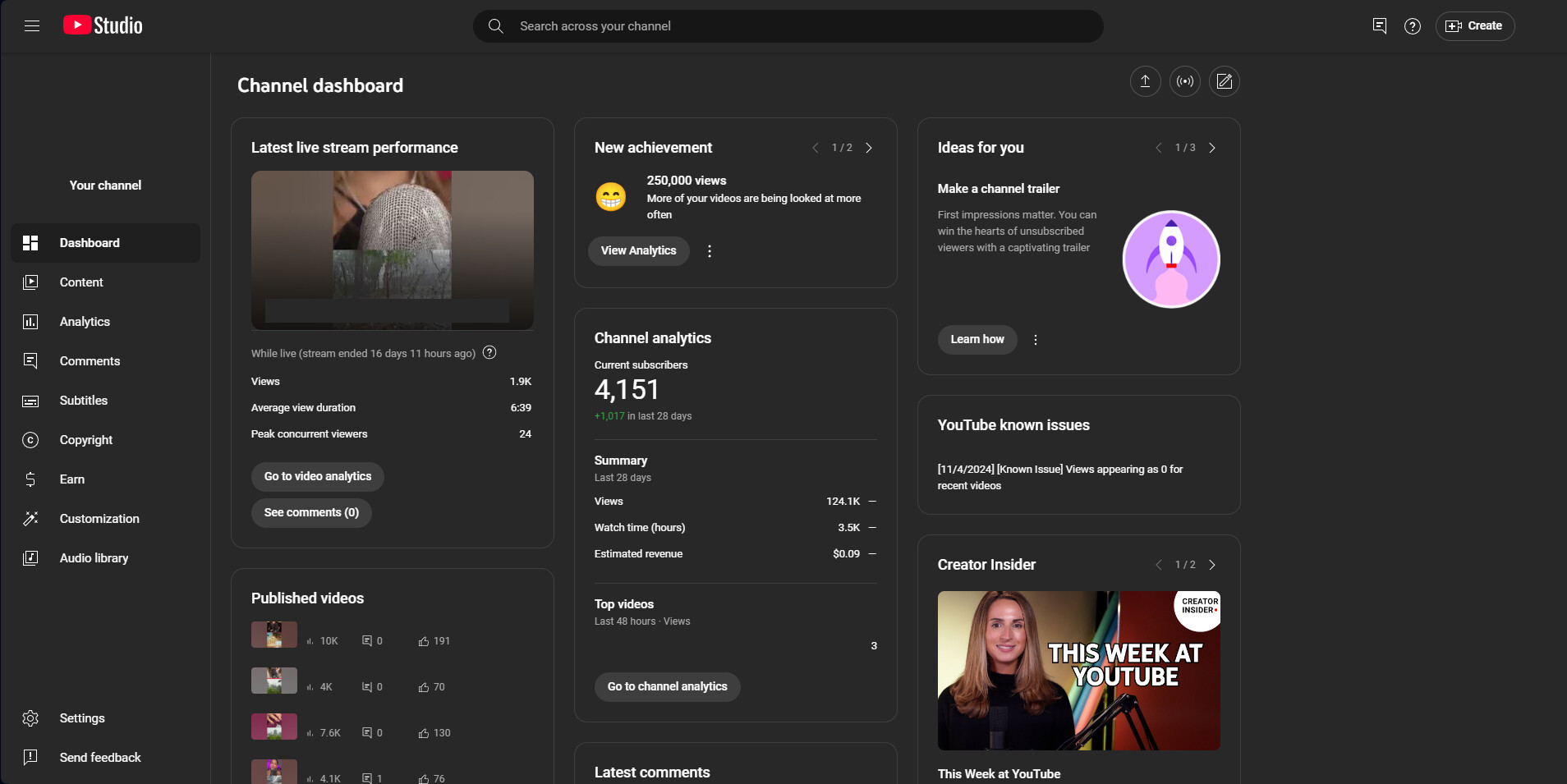
Task: Click the Views 124.1K summary row
Action: click(x=735, y=502)
